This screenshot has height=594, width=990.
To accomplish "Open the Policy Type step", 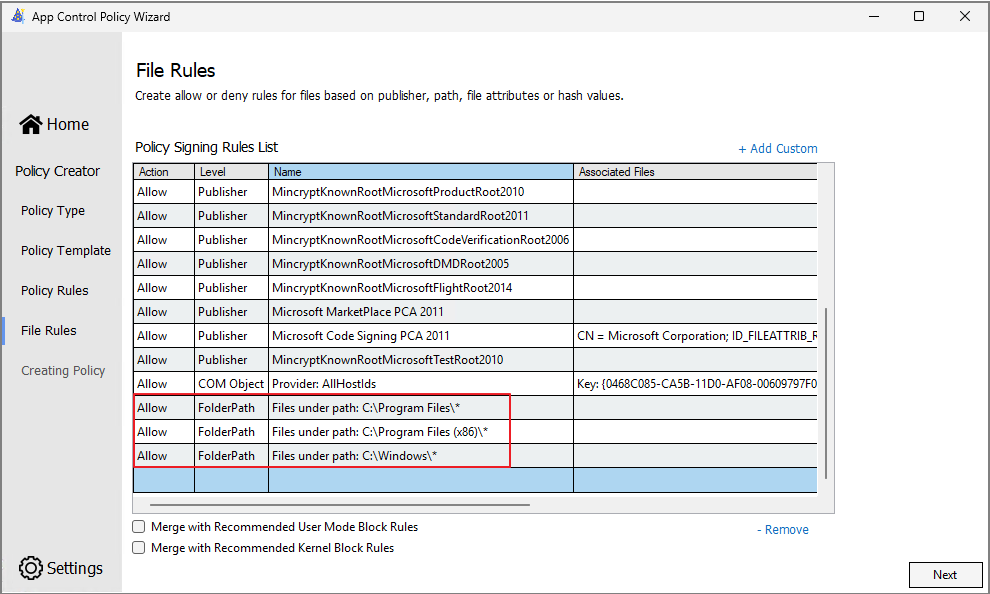I will [53, 211].
